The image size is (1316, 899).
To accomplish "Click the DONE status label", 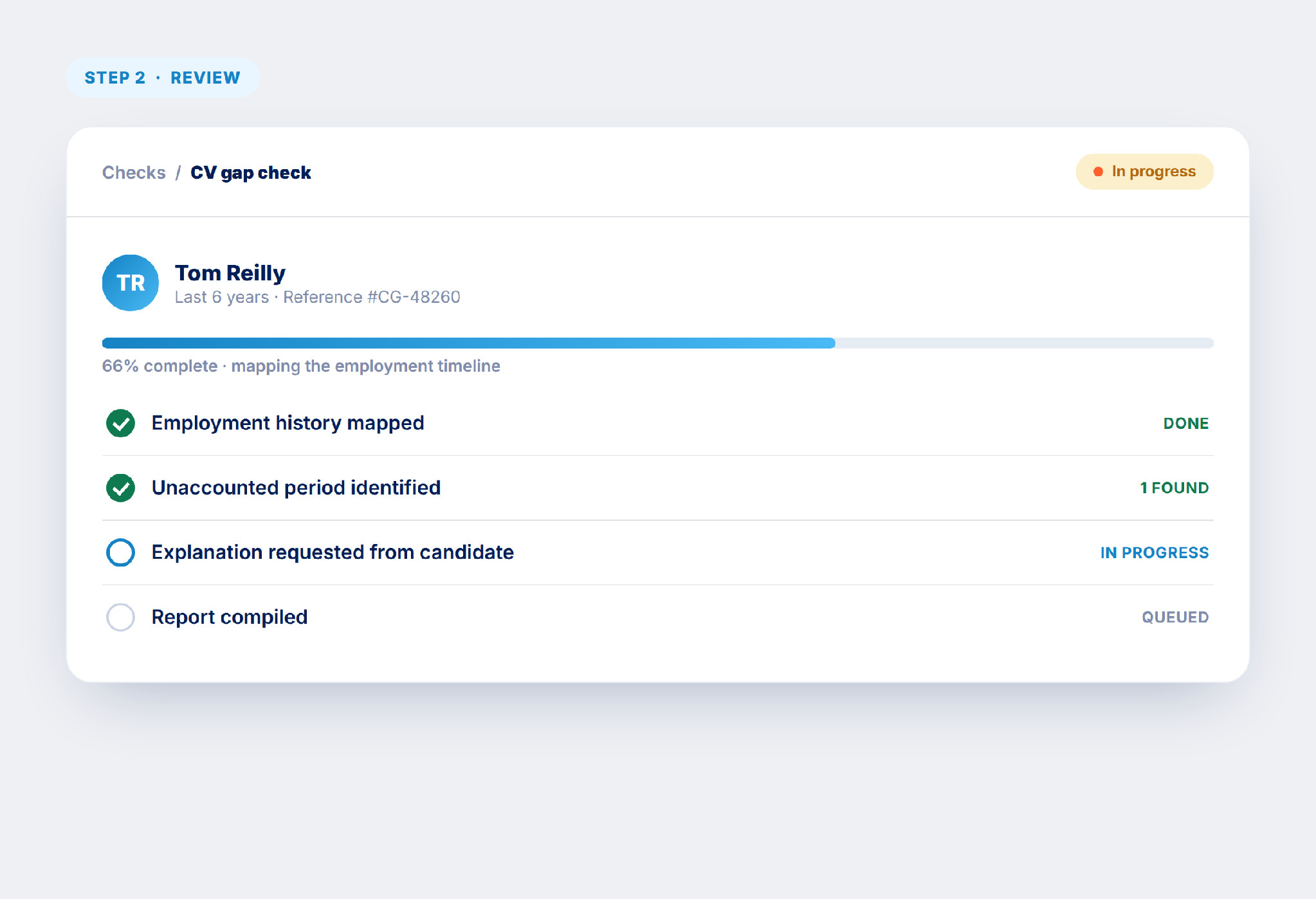I will click(x=1186, y=424).
